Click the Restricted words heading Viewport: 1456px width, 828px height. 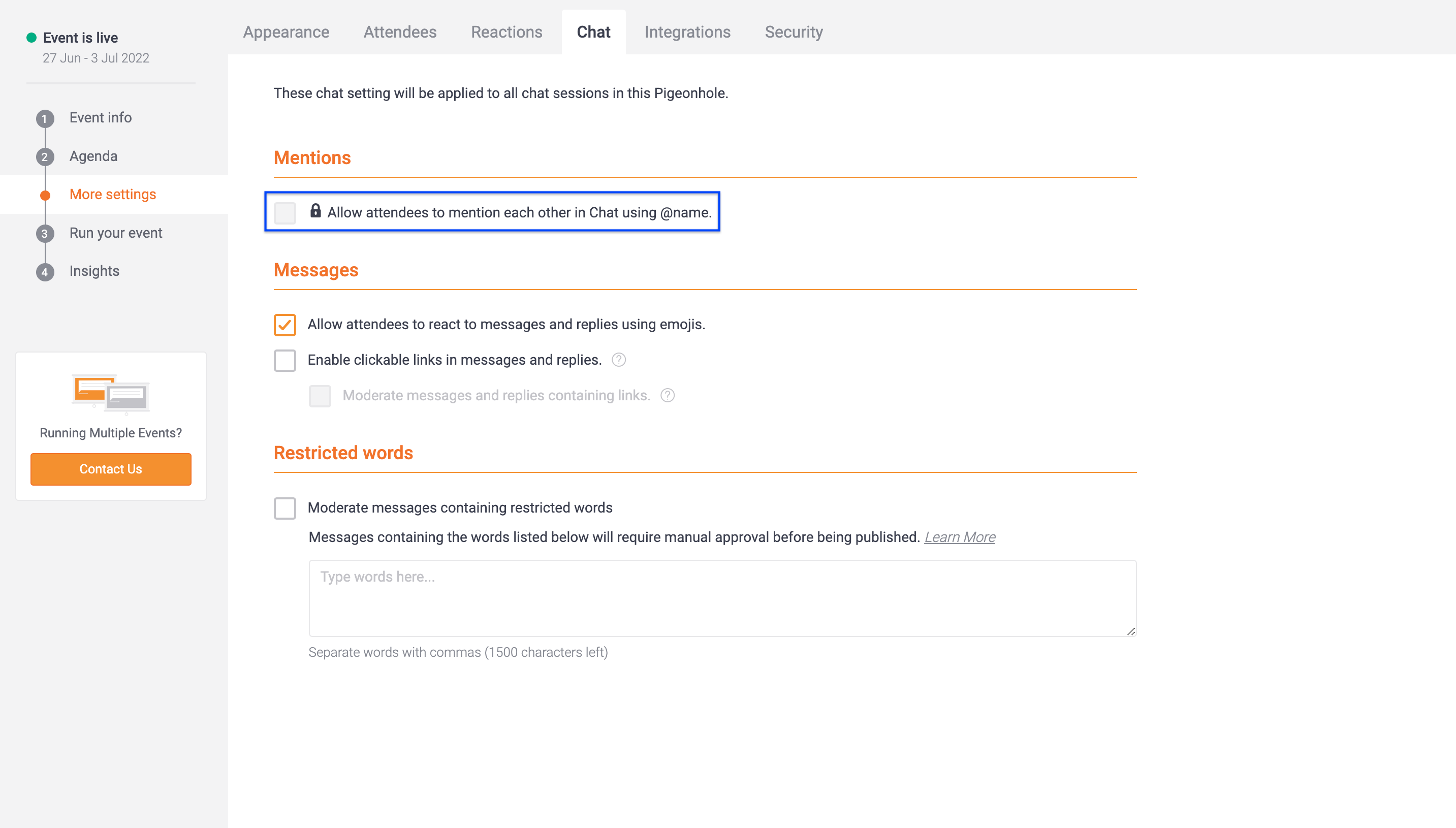tap(343, 453)
